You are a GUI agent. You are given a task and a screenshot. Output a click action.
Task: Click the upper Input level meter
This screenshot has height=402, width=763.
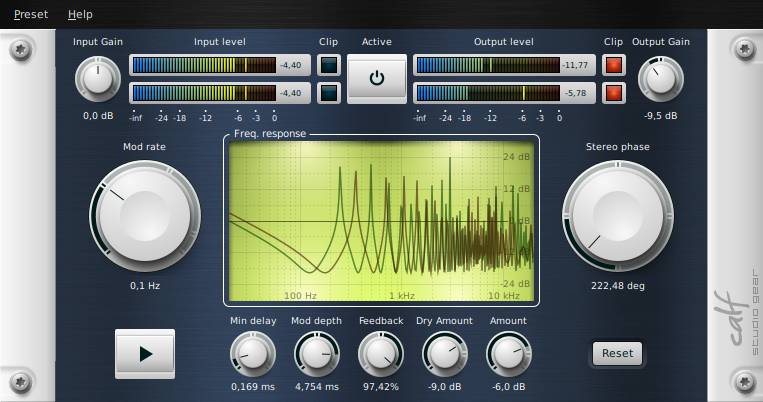(220, 65)
